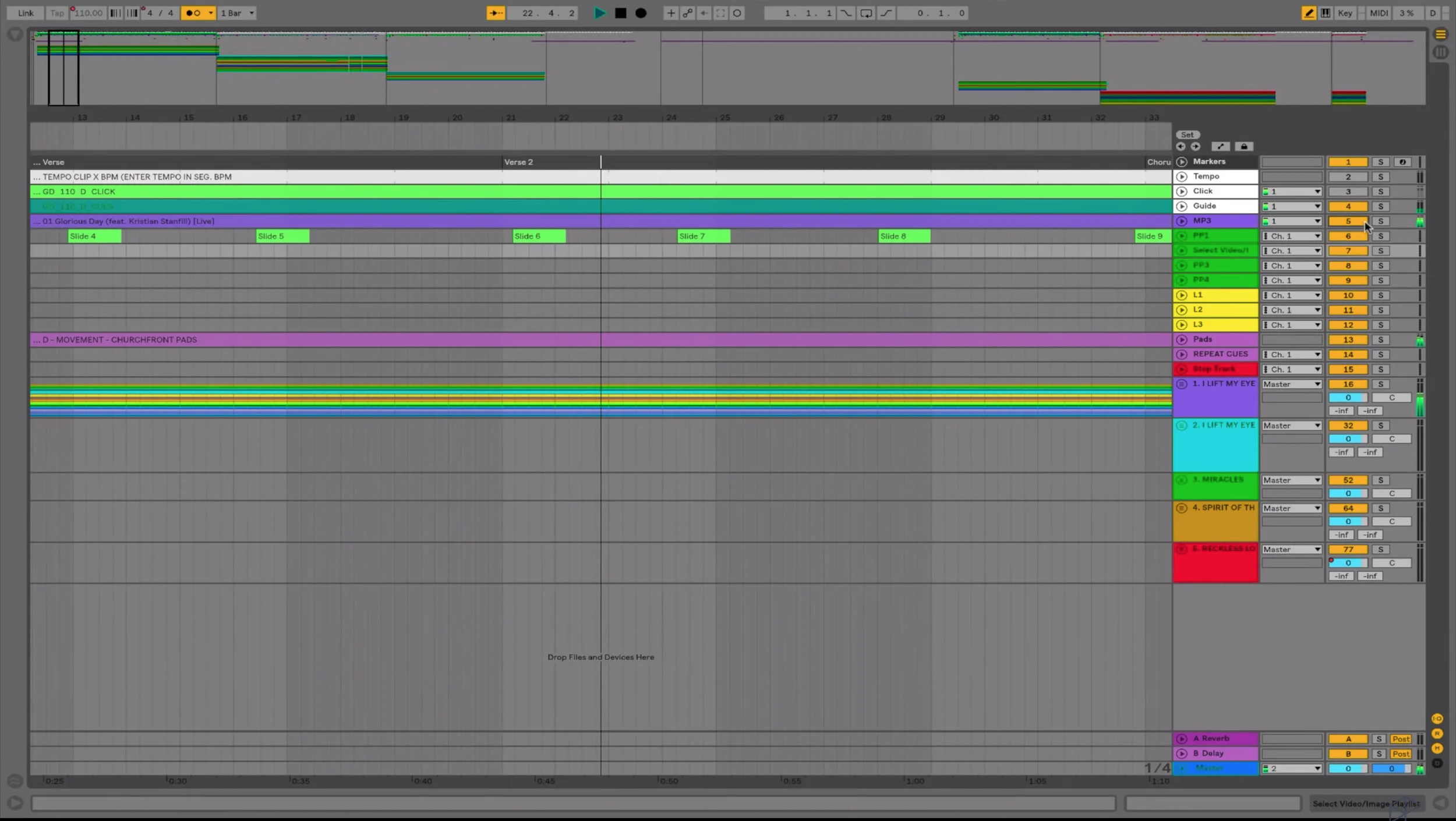The height and width of the screenshot is (821, 1456).
Task: Open the MIDI map mode
Action: coord(1379,13)
